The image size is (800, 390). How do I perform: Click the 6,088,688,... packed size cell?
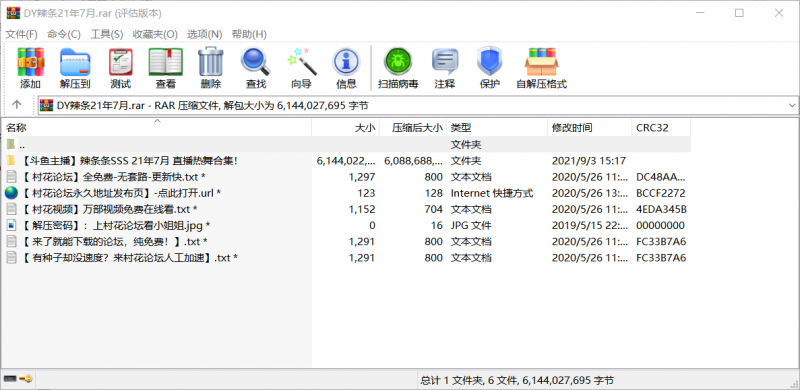coord(413,161)
